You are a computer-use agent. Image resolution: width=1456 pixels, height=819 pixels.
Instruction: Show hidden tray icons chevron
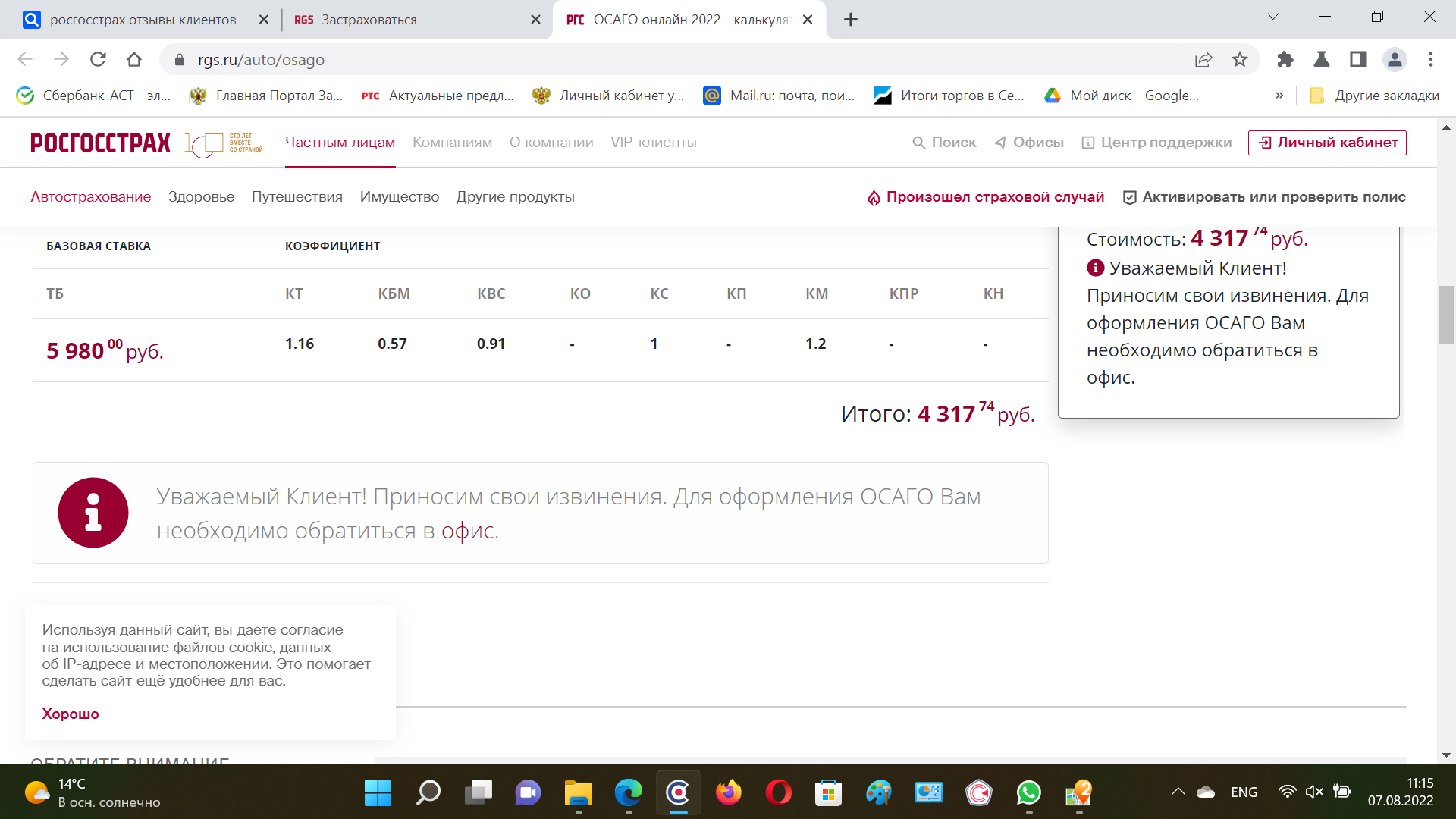(1178, 792)
